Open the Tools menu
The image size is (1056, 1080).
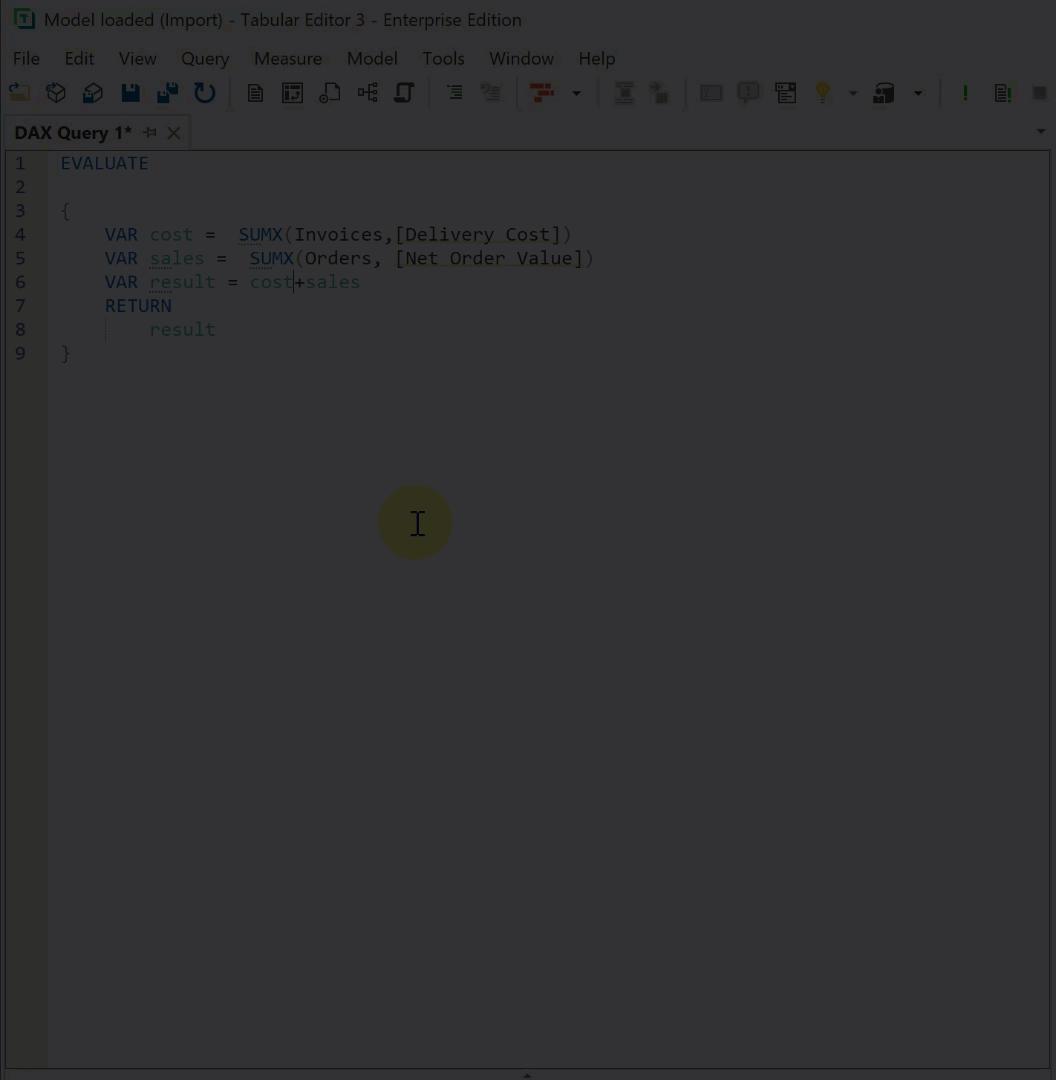tap(443, 58)
